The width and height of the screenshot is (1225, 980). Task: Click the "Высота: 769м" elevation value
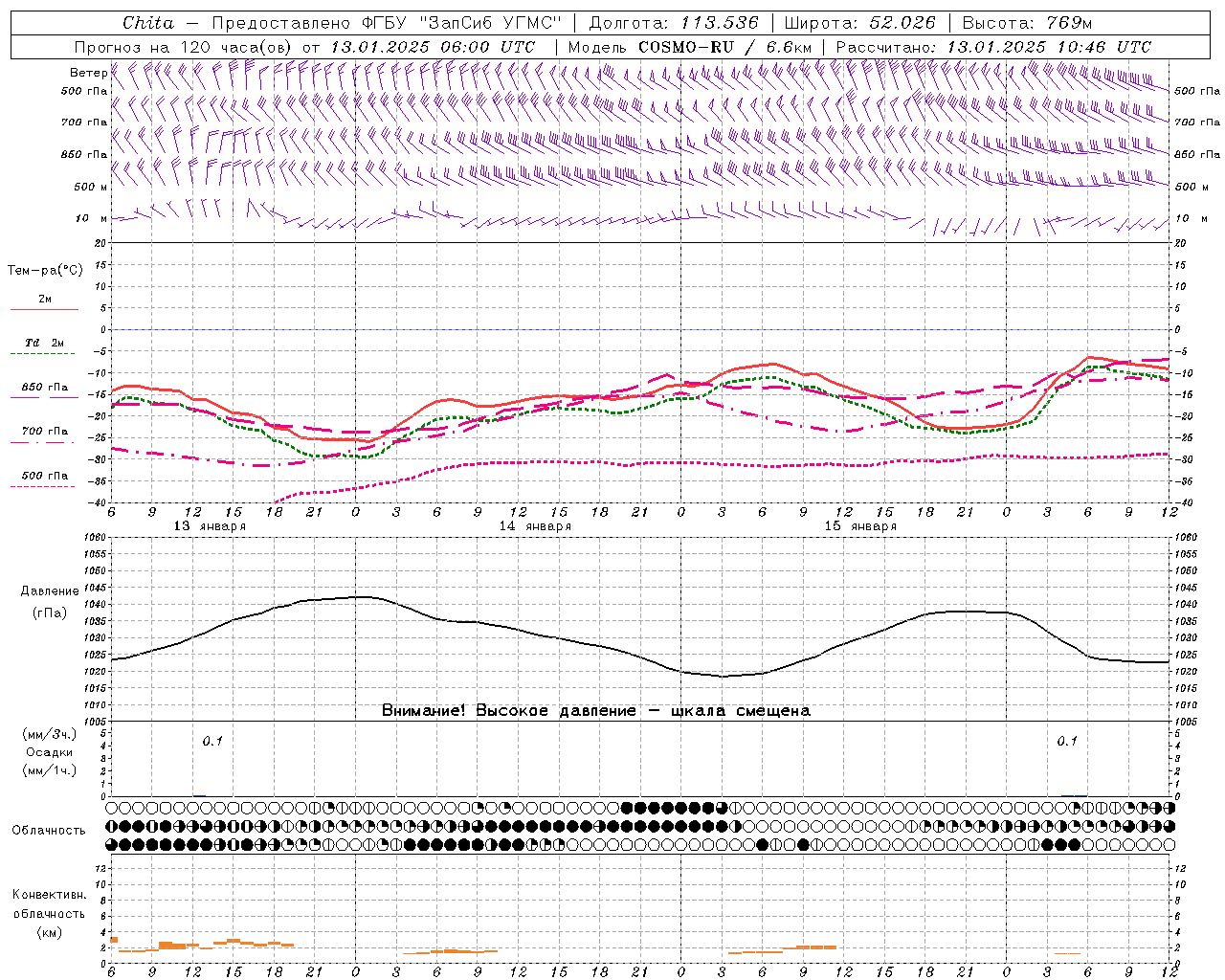(1027, 23)
